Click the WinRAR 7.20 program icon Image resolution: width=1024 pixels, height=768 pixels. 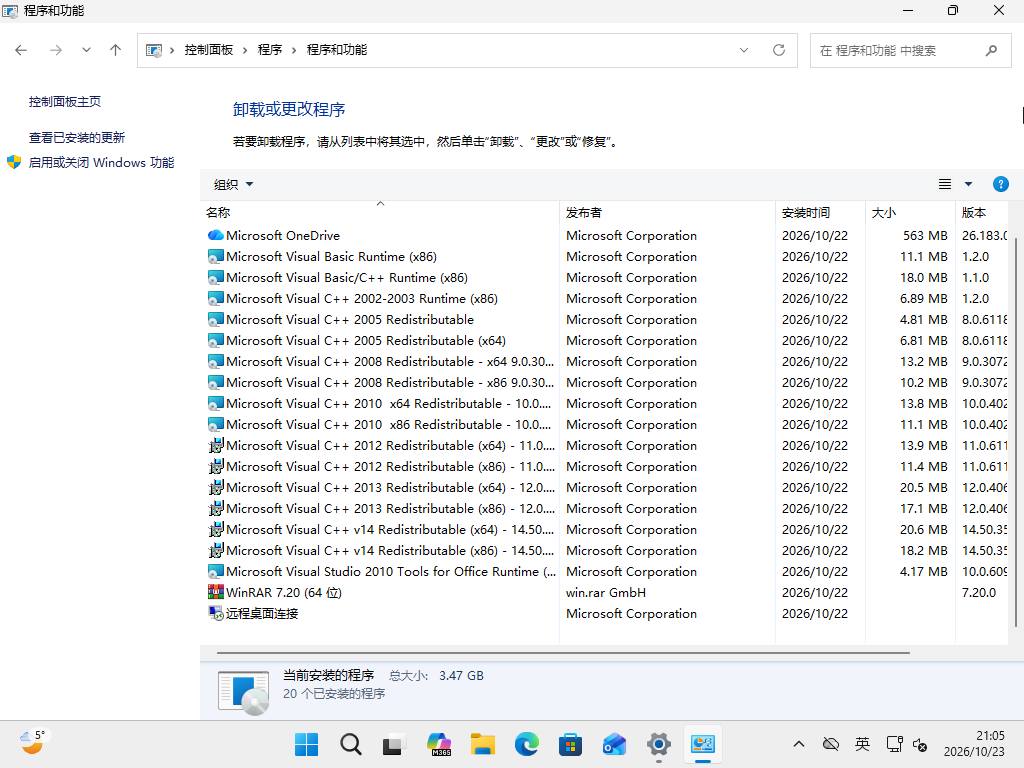[x=216, y=592]
